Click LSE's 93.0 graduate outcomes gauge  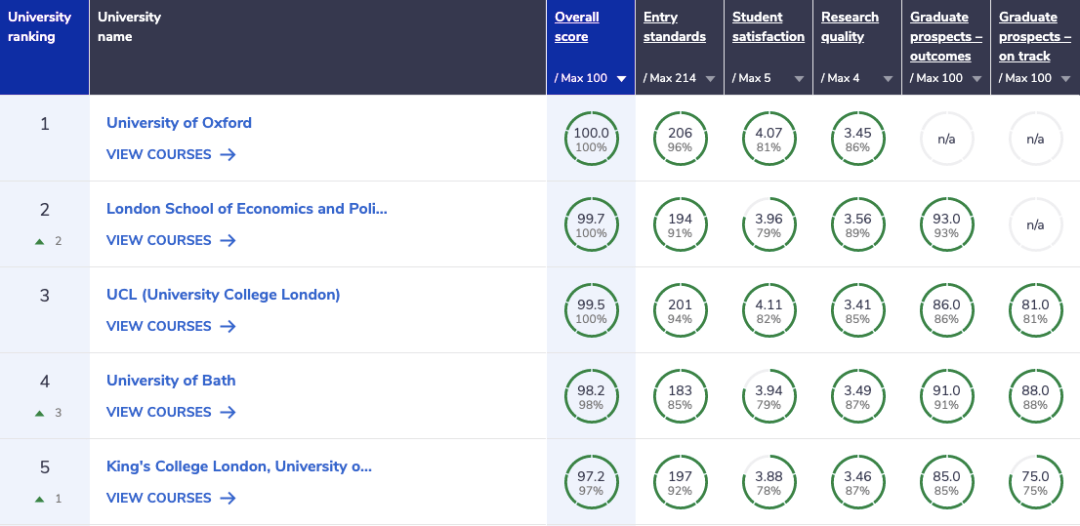tap(947, 224)
